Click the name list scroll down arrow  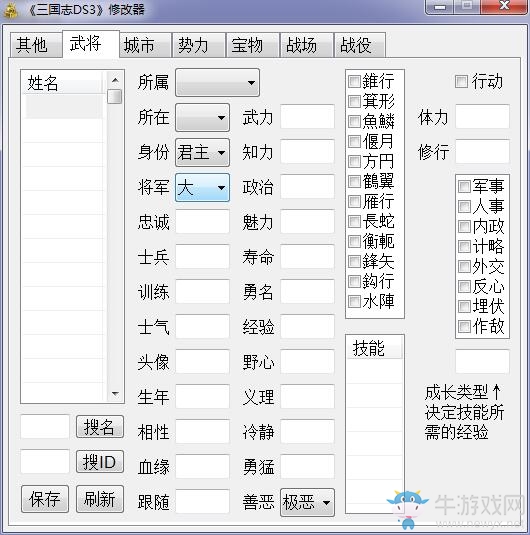click(115, 394)
